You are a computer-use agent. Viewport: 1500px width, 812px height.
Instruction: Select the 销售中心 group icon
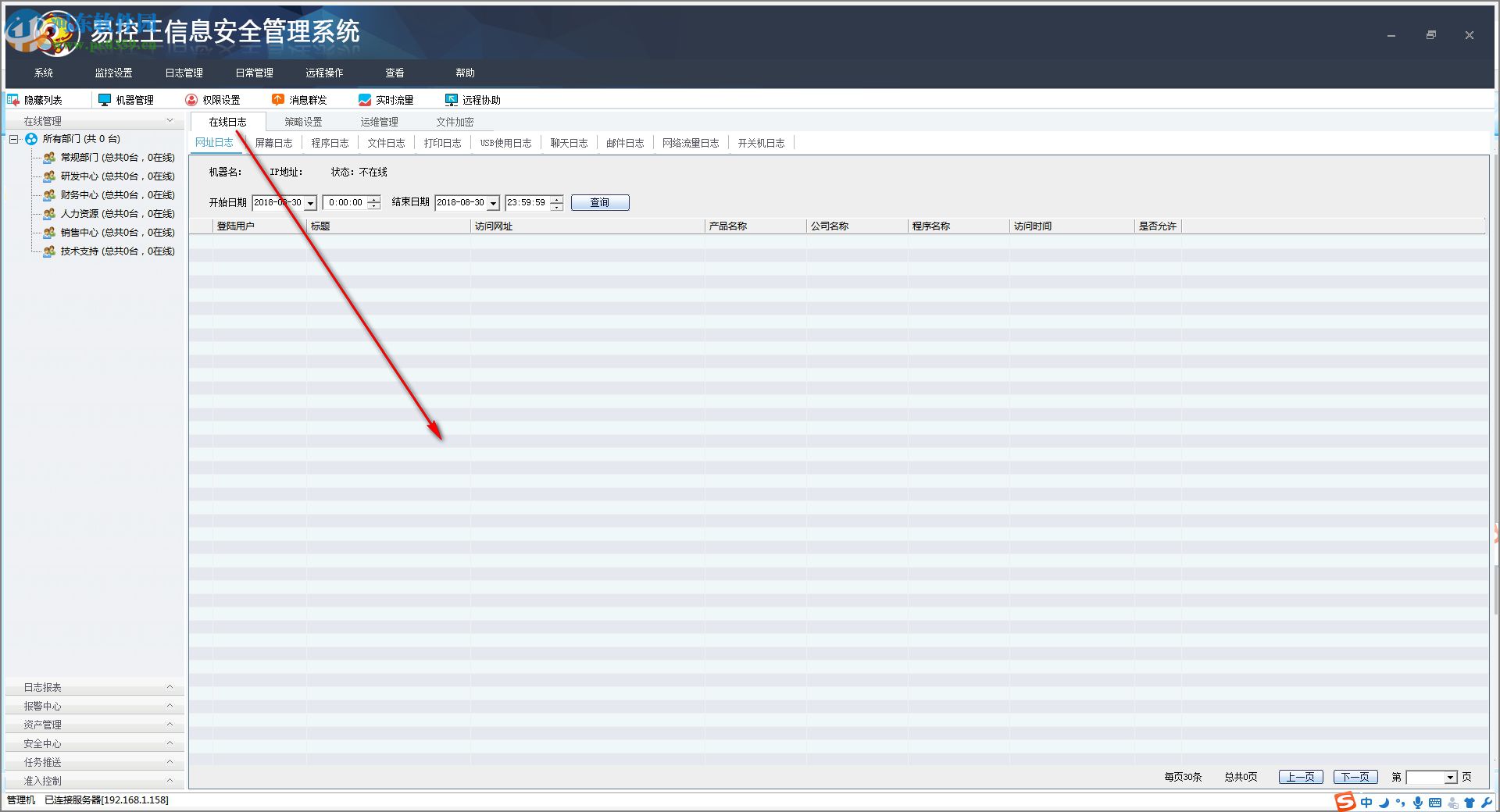tap(49, 233)
